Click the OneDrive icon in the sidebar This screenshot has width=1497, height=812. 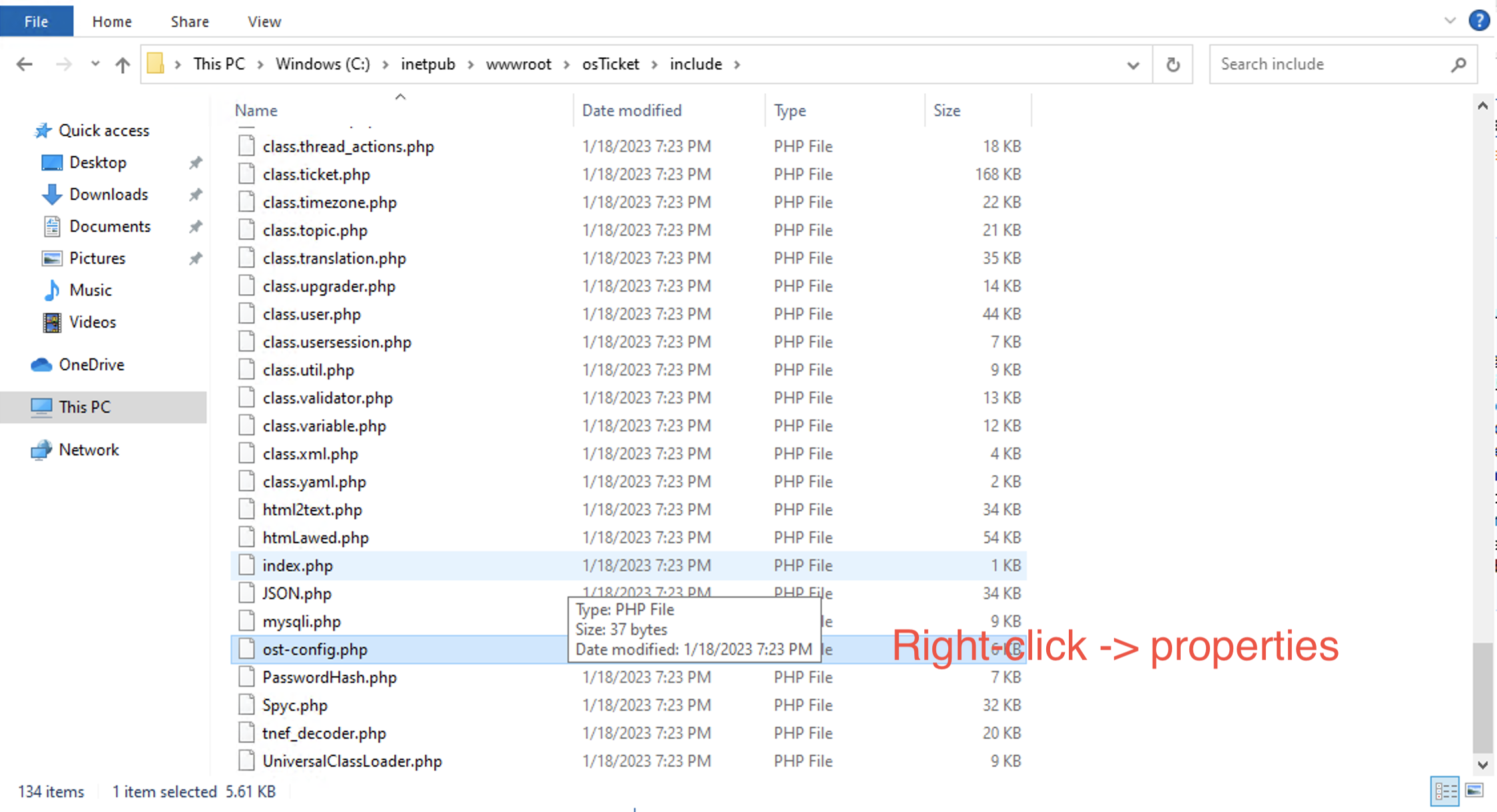coord(41,365)
